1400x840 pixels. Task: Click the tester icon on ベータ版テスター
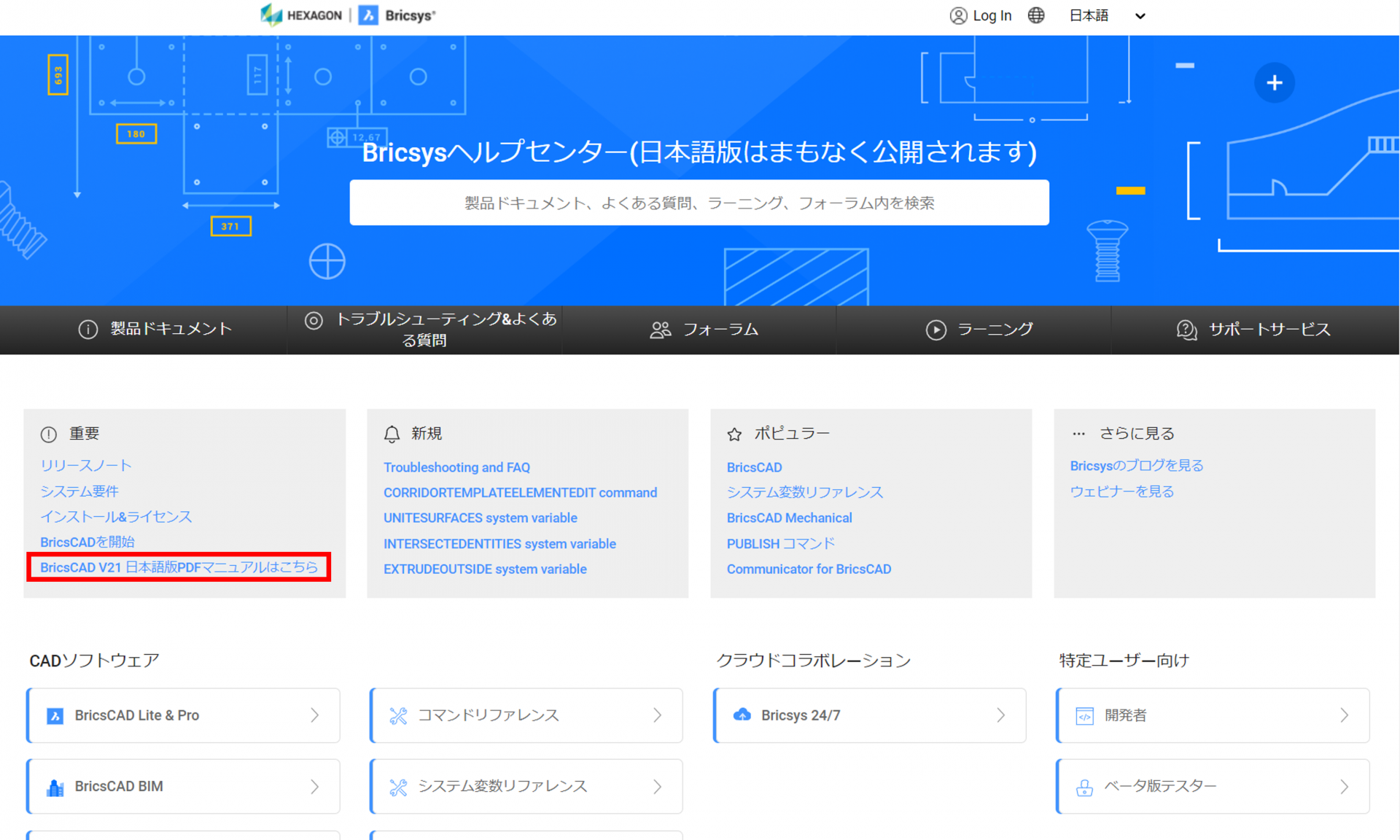(1084, 787)
